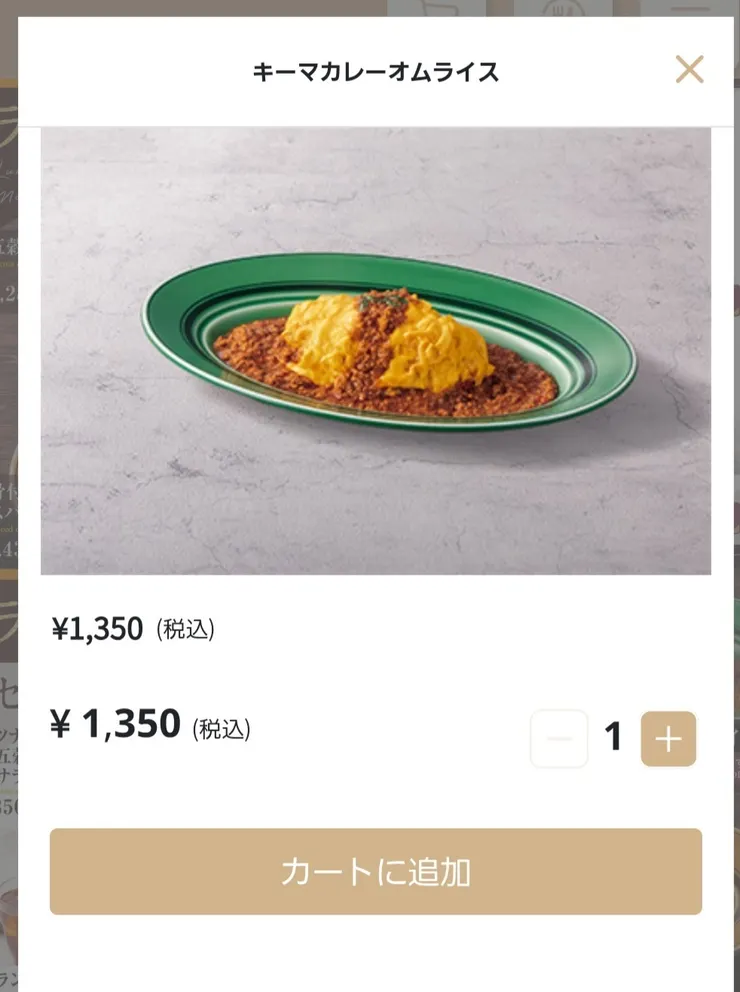Viewport: 740px width, 992px height.
Task: Tap the カートに追加 add-to-cart button
Action: [376, 871]
